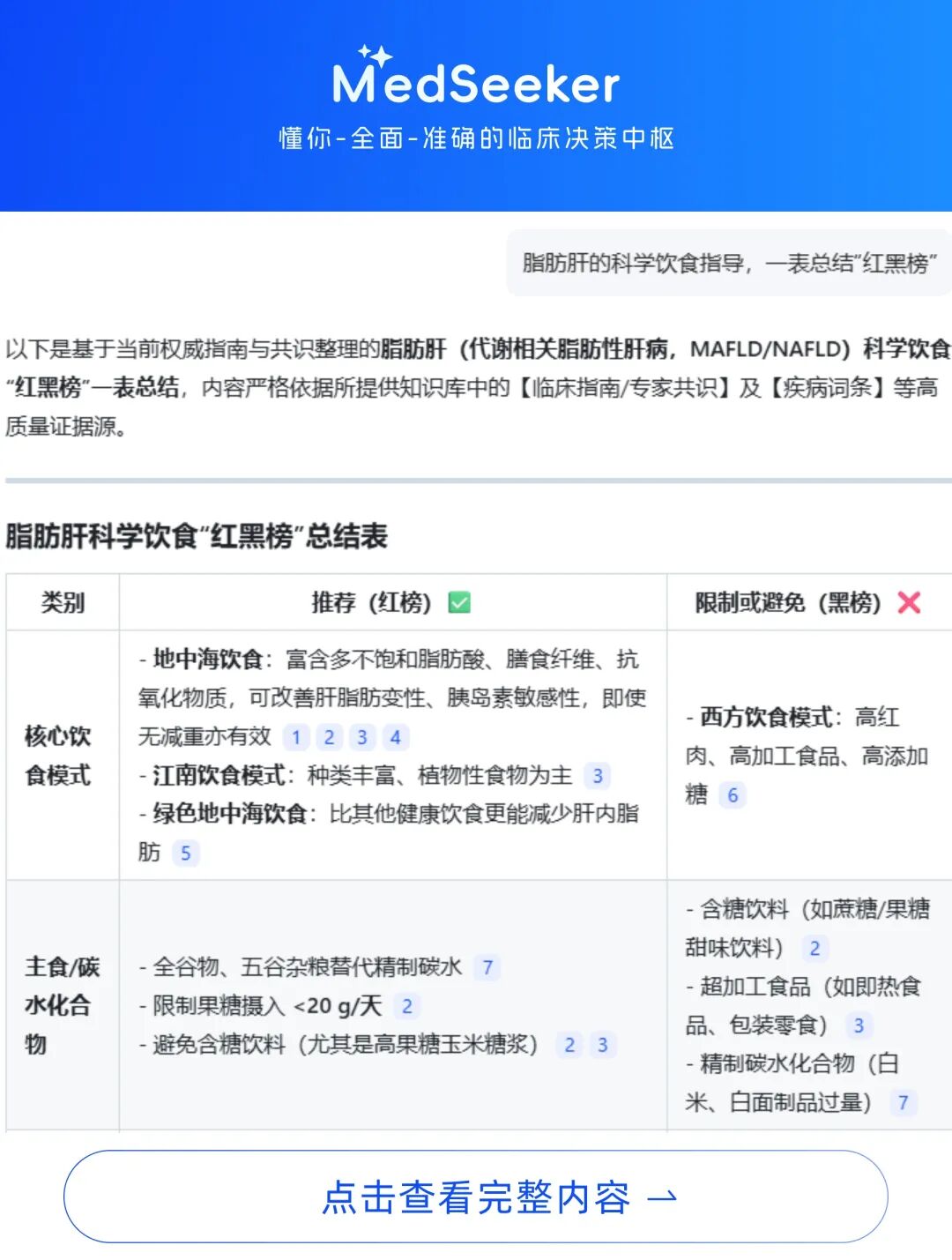Image resolution: width=952 pixels, height=1260 pixels.
Task: Open citation 7 after 白面制品过量
Action: 903,1102
